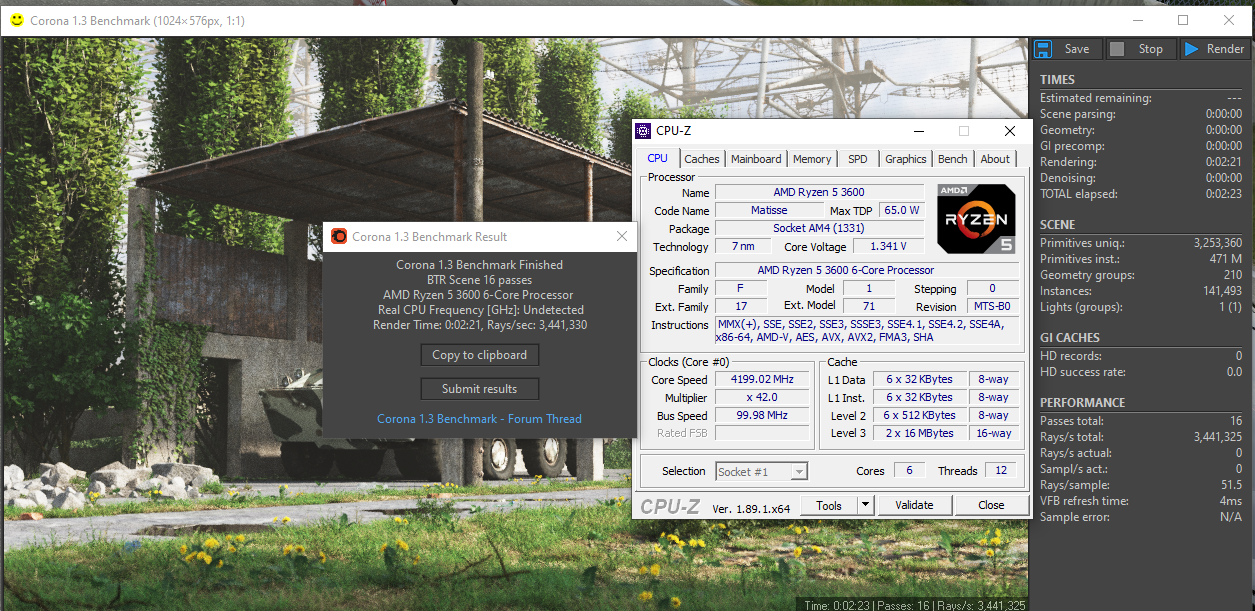Click the empty Rated FSB field
Screen dimensions: 1255x611
(x=763, y=434)
